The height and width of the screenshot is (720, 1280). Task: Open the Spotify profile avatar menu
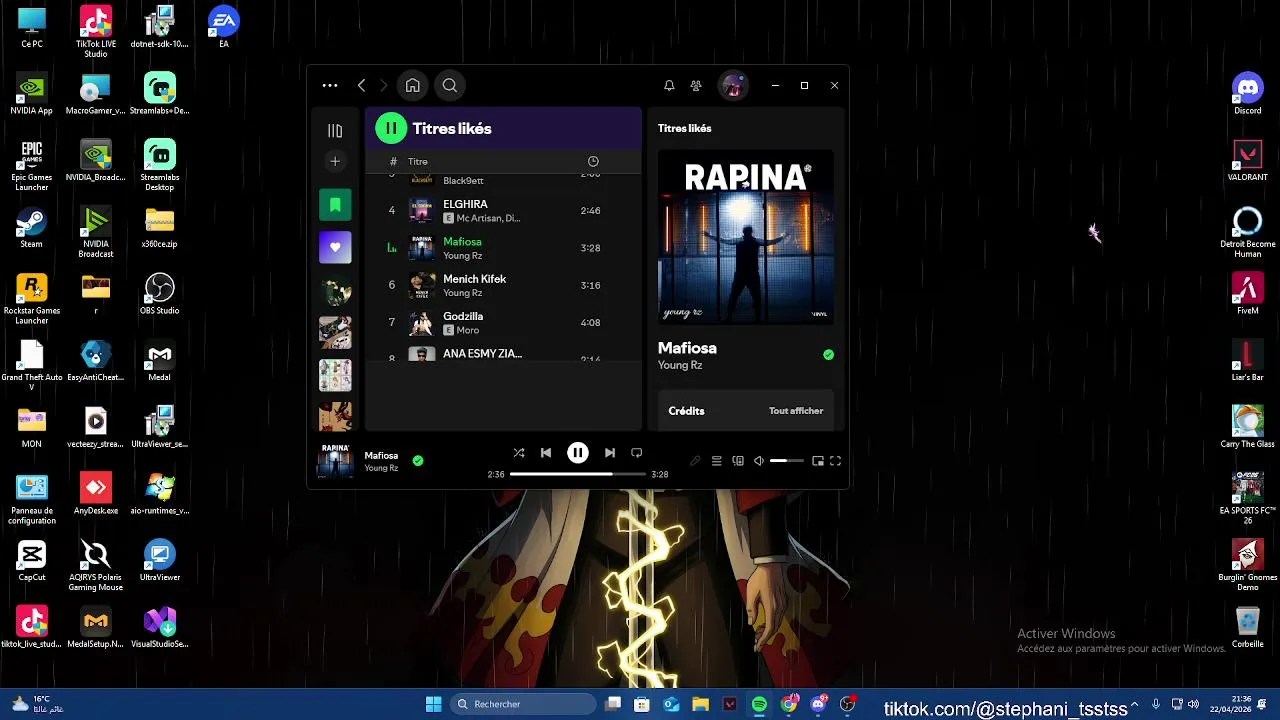733,86
